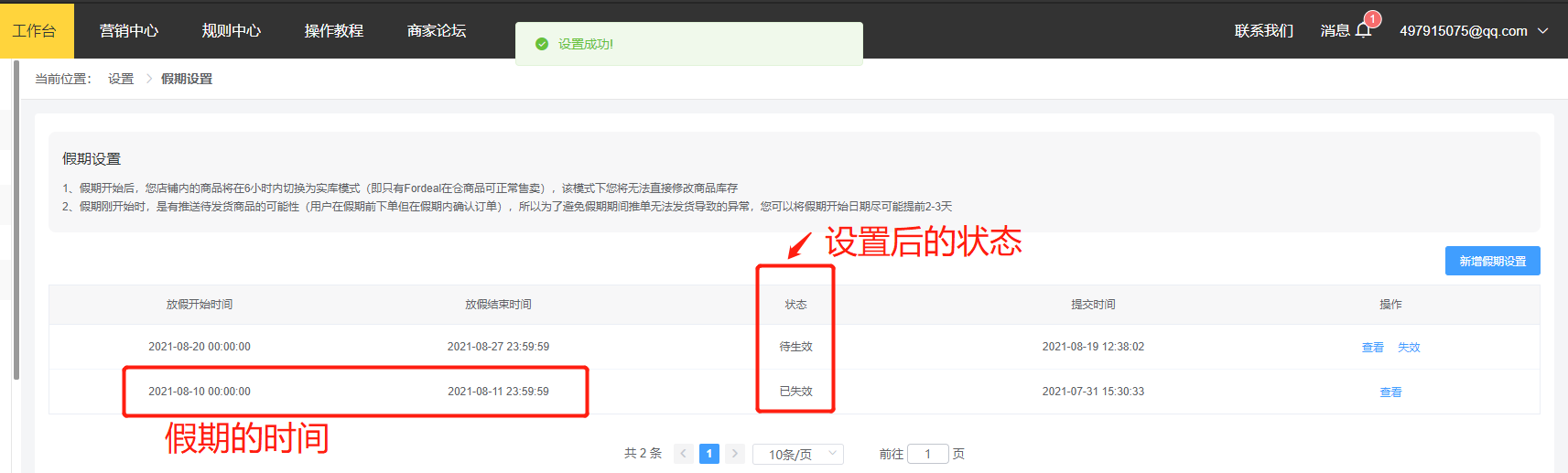This screenshot has width=1568, height=473.
Task: Open 规则中心 in the top navigation
Action: click(x=232, y=31)
